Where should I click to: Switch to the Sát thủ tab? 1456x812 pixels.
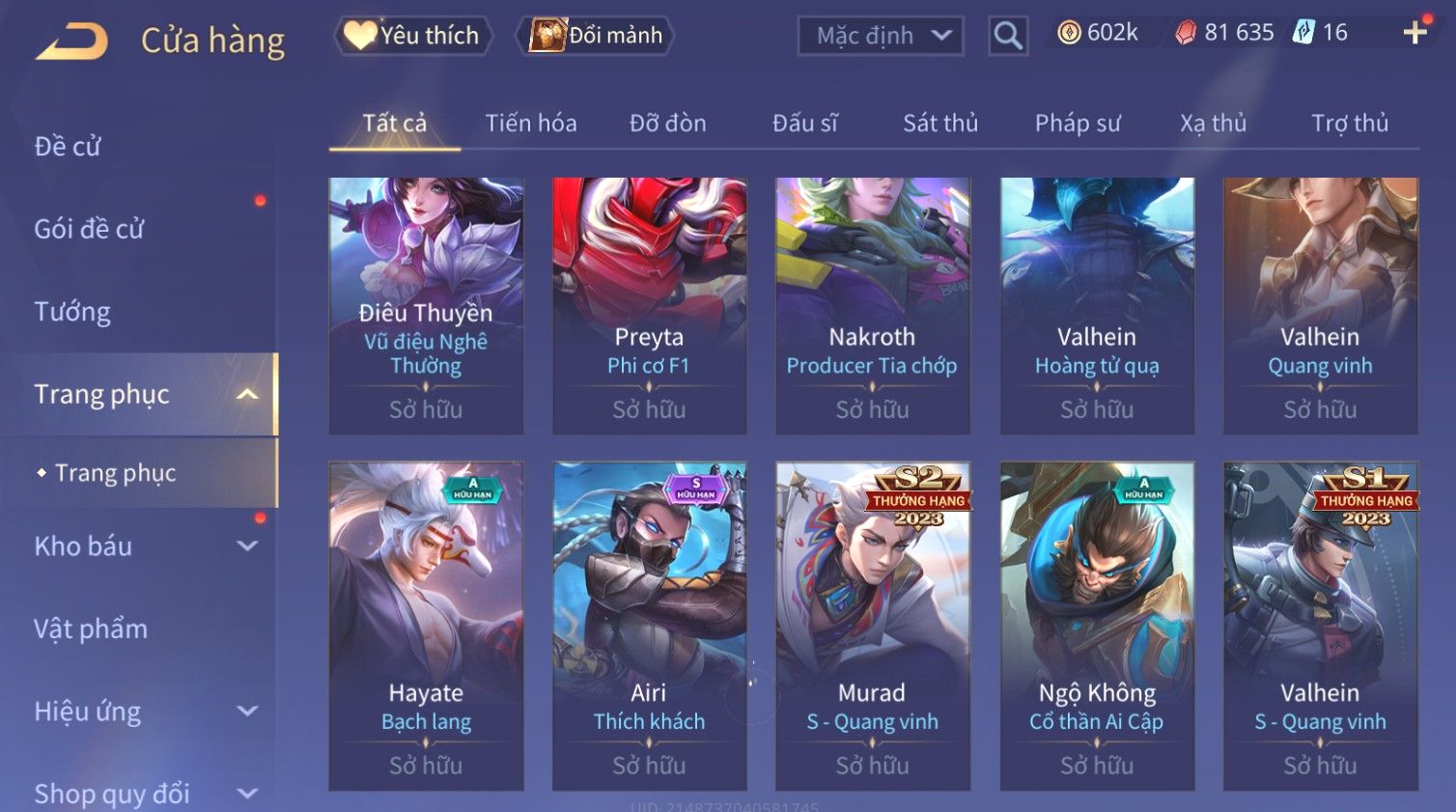point(940,124)
